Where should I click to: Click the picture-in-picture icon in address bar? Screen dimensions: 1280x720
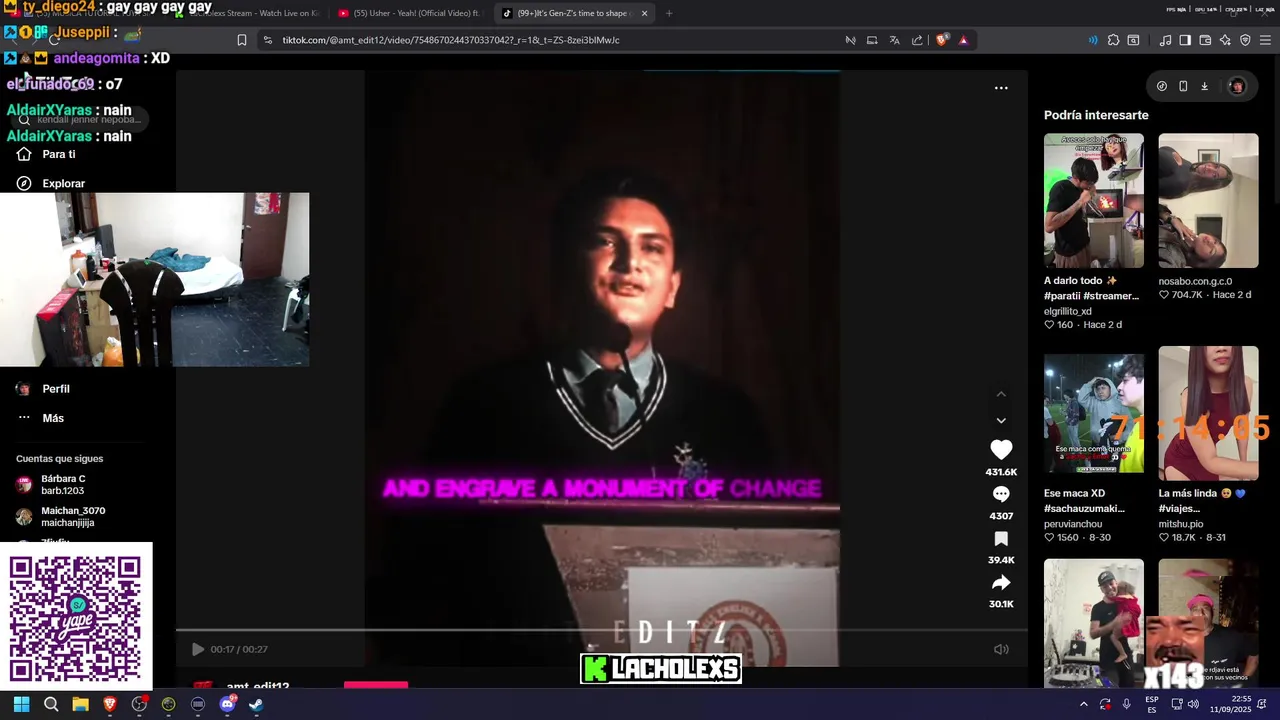[x=872, y=40]
